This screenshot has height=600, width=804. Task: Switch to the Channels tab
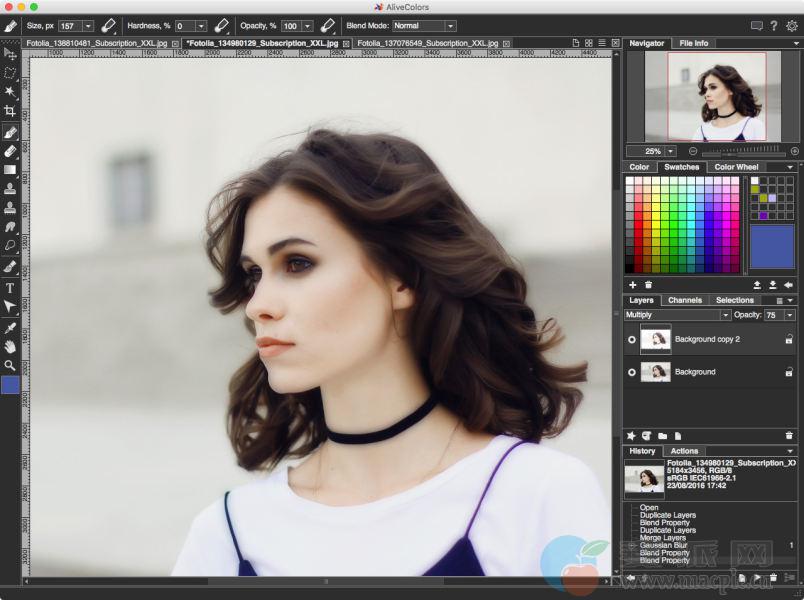(x=685, y=300)
